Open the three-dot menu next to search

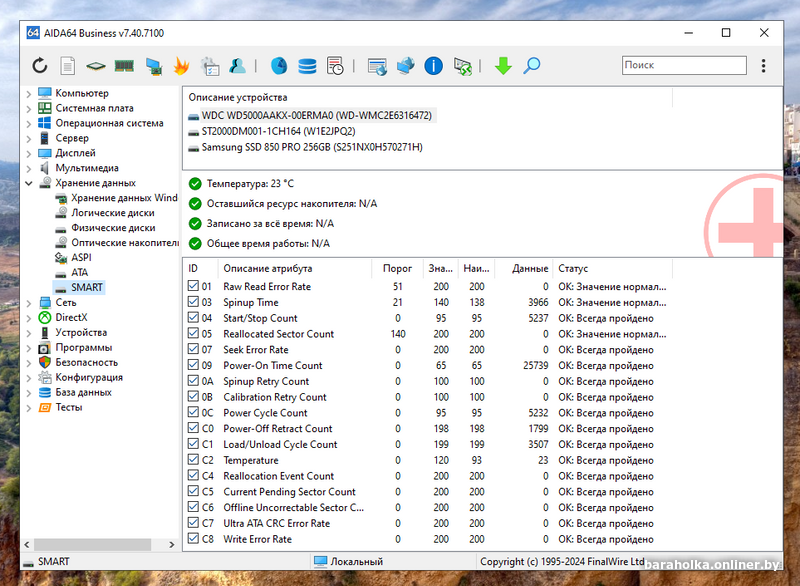point(764,66)
